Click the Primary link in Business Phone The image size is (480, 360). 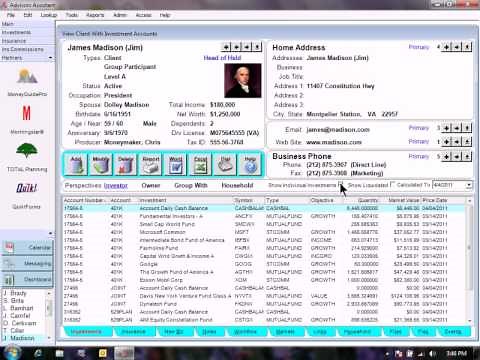tap(419, 156)
